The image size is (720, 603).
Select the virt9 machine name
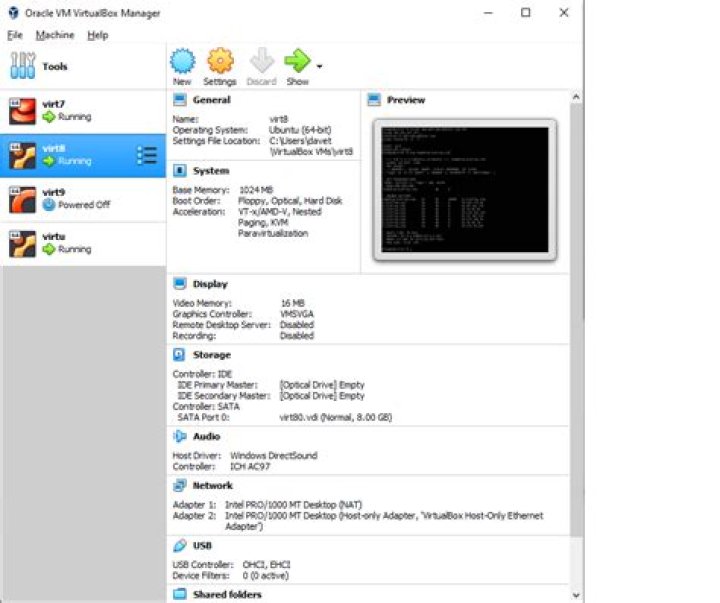[x=54, y=192]
